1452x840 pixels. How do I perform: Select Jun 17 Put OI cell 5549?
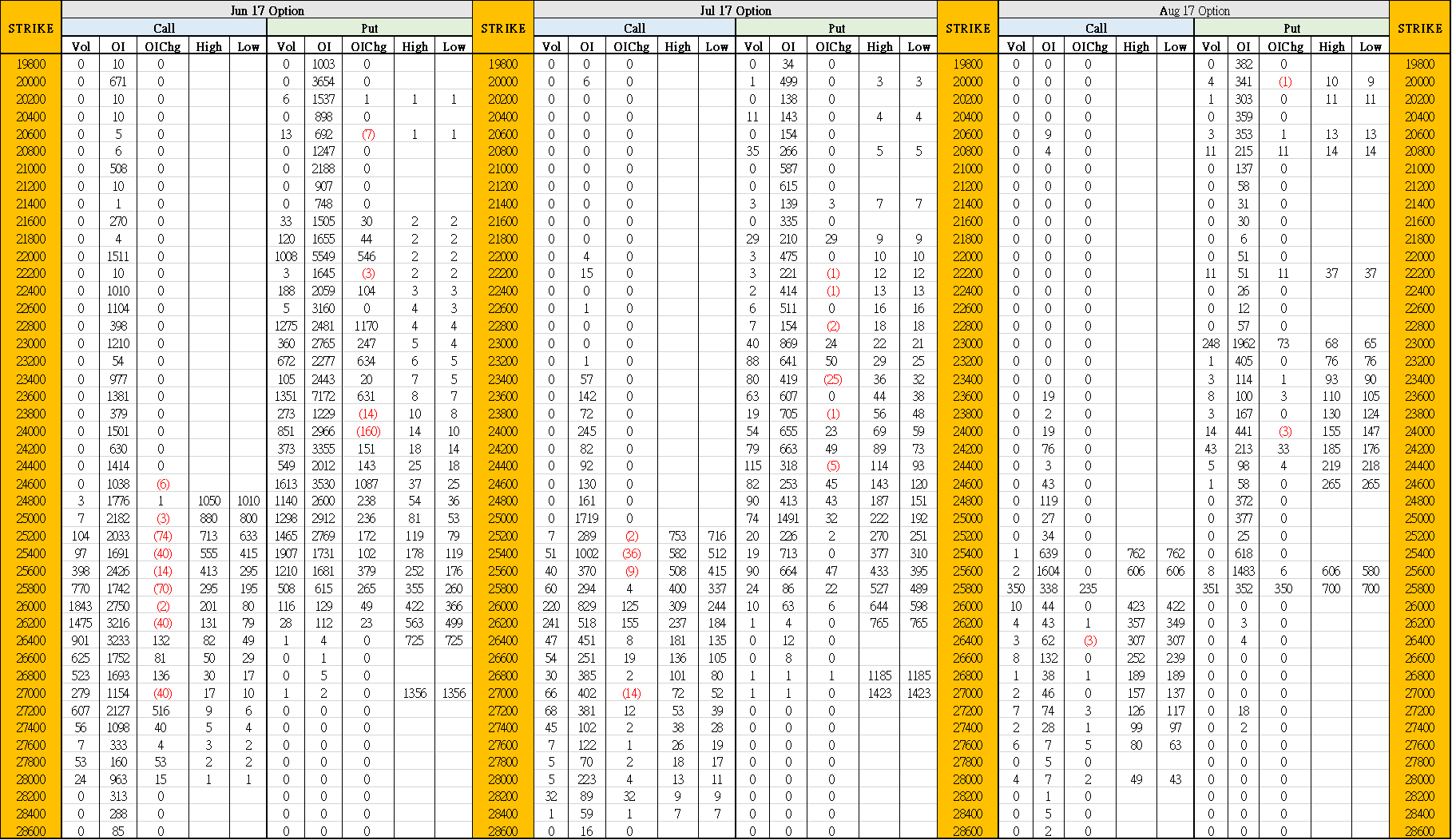[323, 256]
